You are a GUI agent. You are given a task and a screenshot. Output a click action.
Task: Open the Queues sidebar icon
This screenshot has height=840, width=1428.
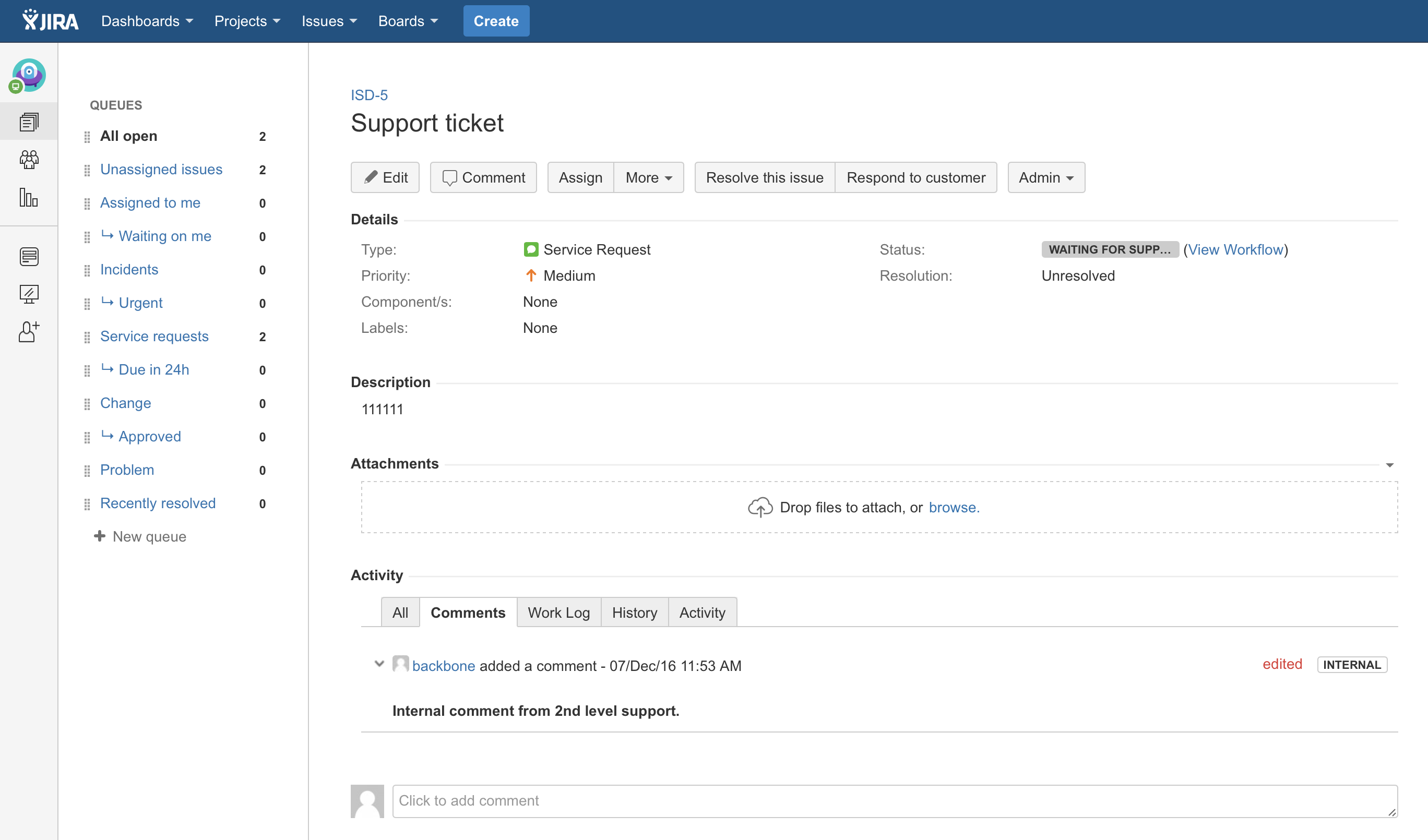[29, 121]
